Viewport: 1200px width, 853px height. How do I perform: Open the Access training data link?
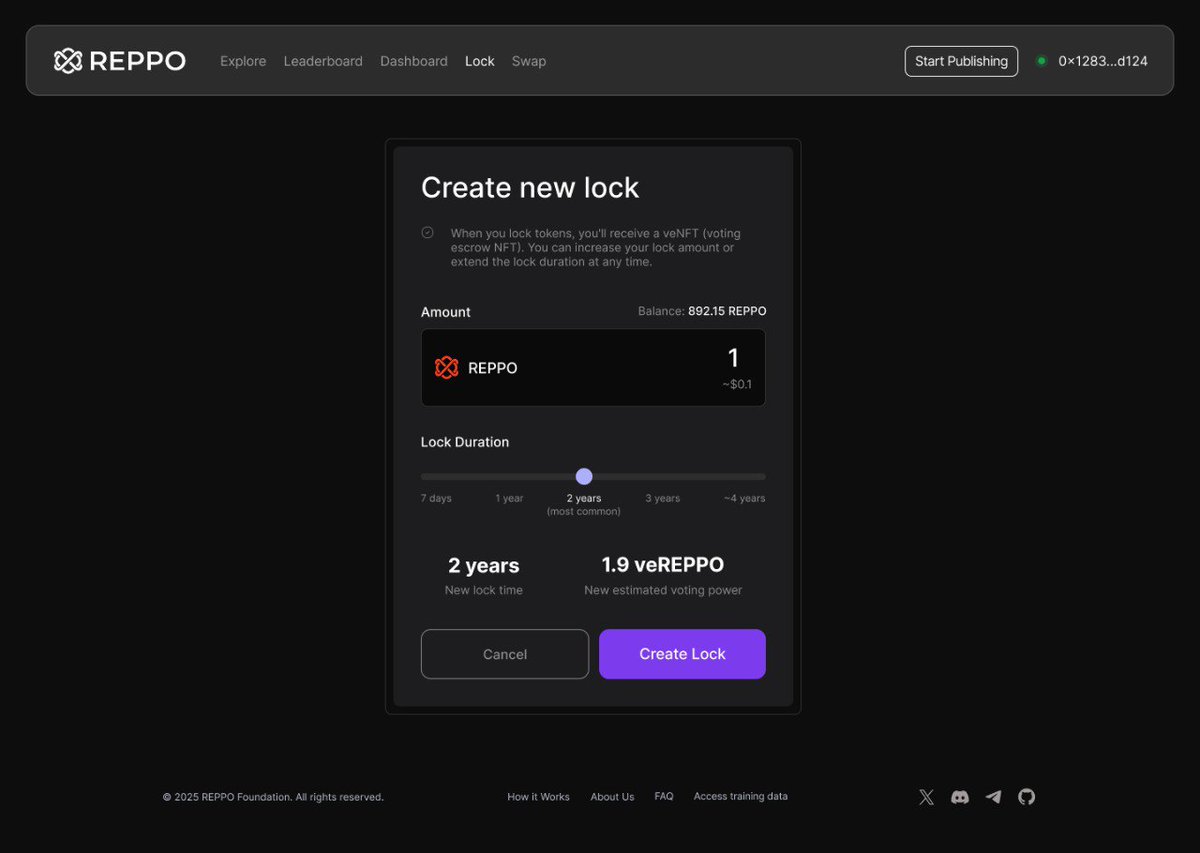[741, 797]
